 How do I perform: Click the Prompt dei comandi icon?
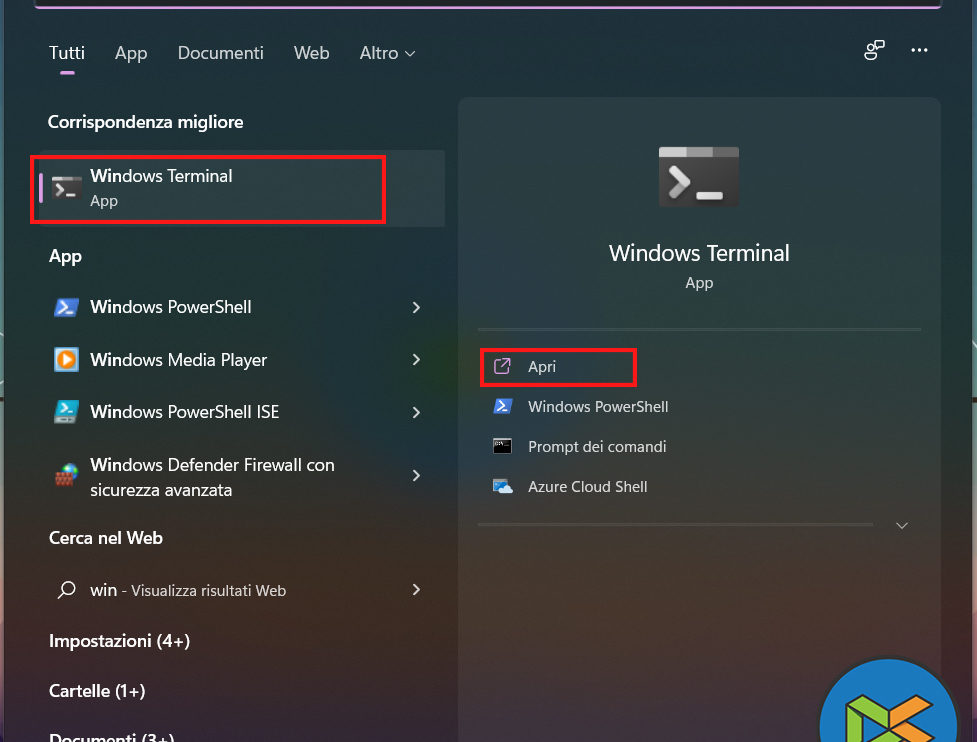502,446
